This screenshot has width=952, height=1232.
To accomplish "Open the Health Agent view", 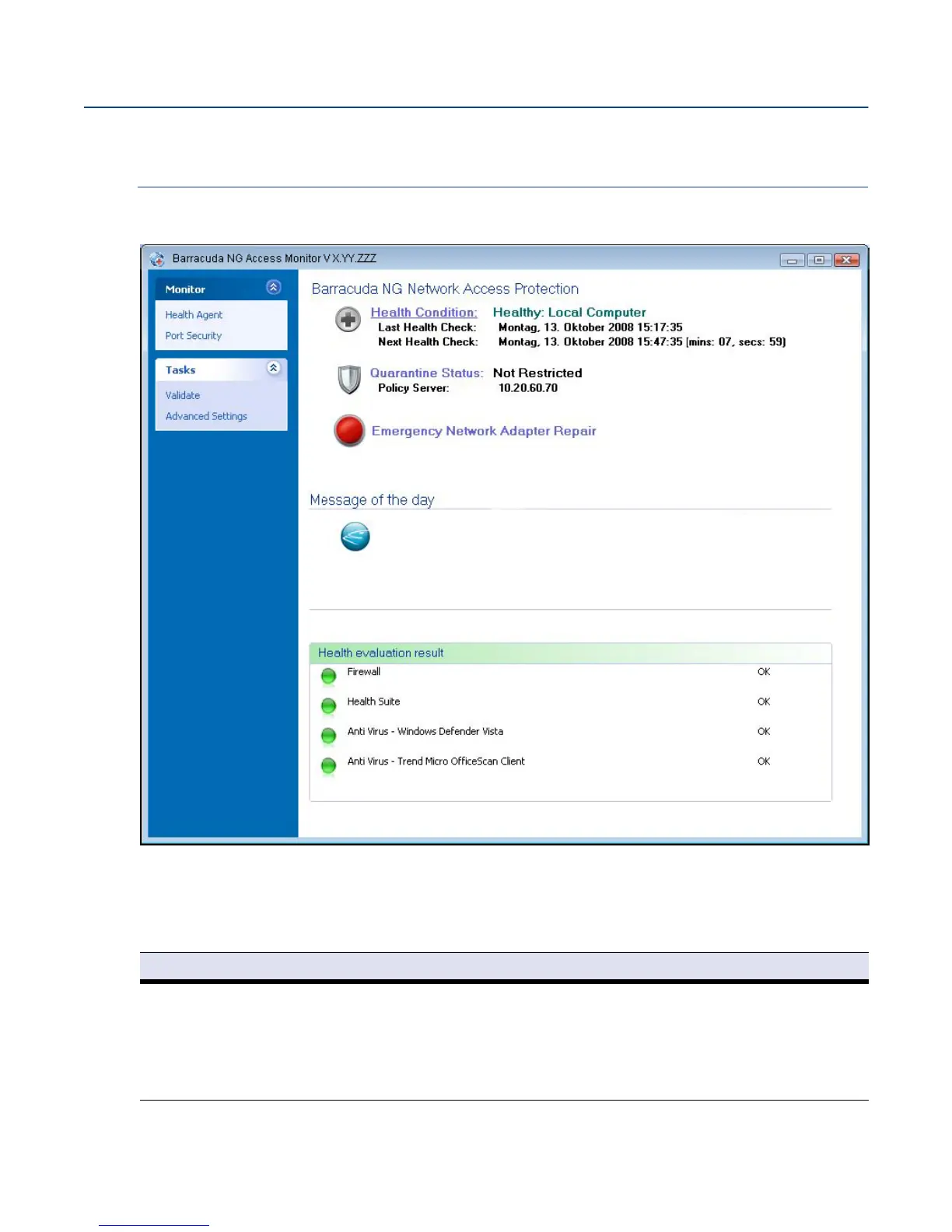I will tap(194, 315).
